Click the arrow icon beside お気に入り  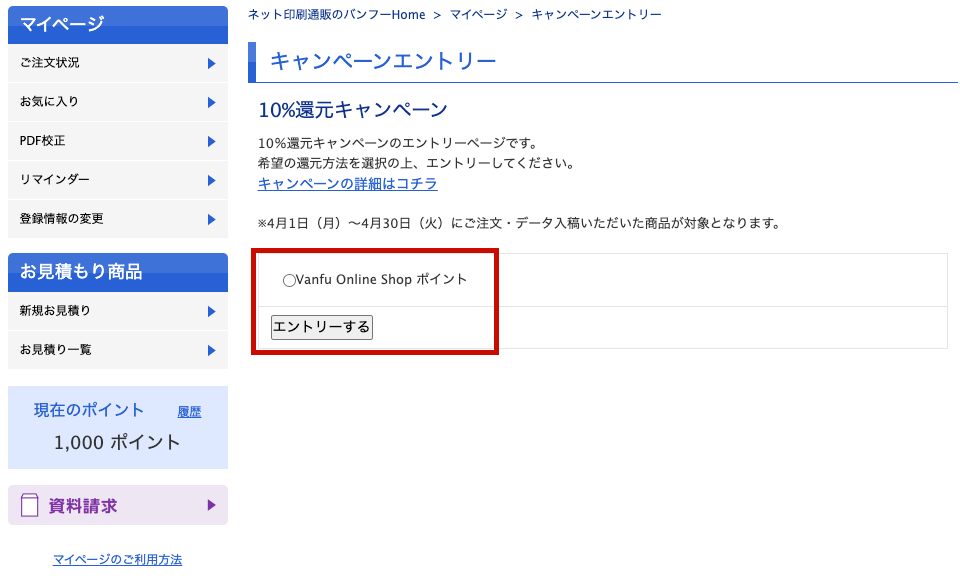pos(211,102)
